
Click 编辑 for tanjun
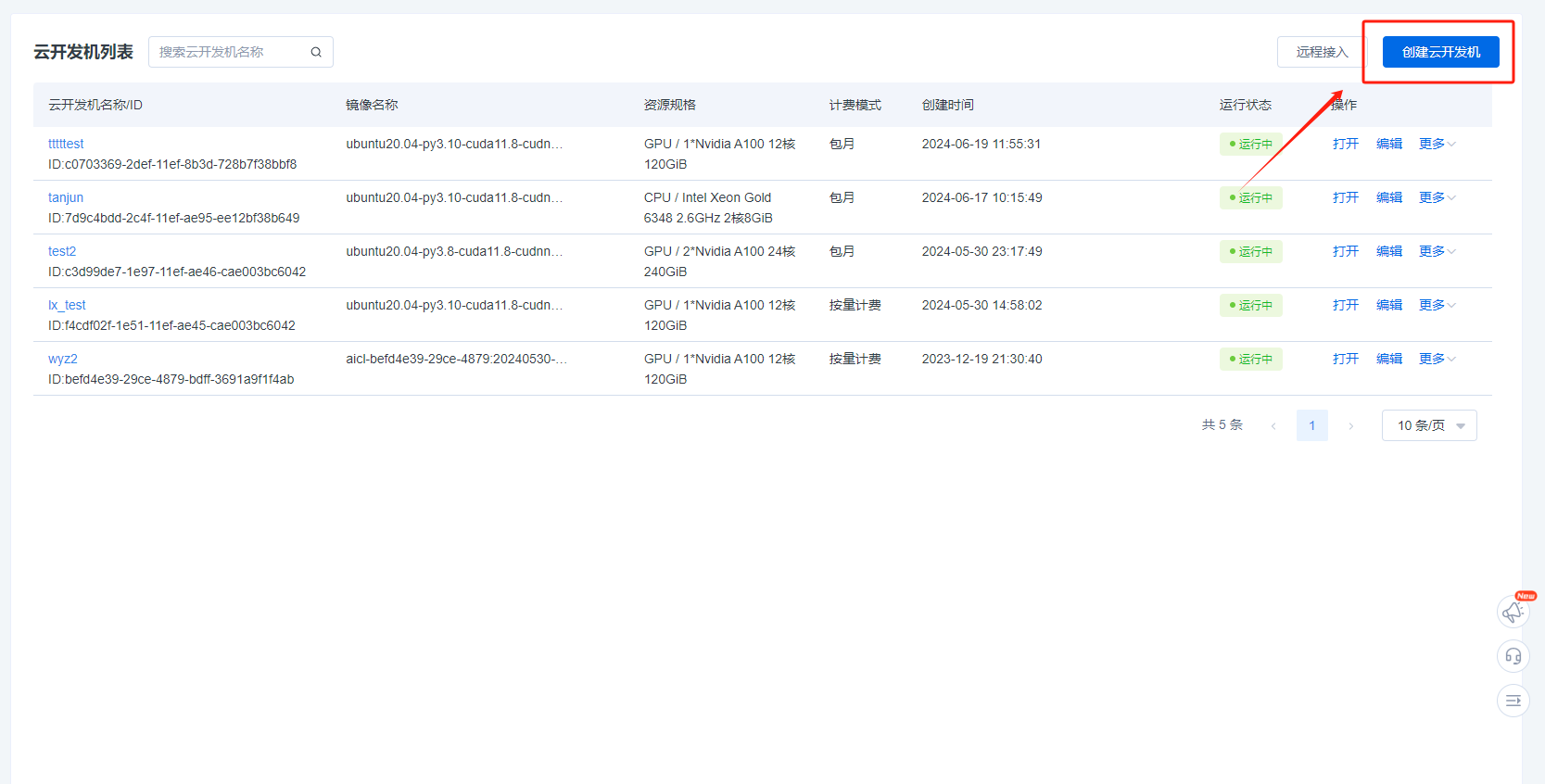click(1389, 197)
